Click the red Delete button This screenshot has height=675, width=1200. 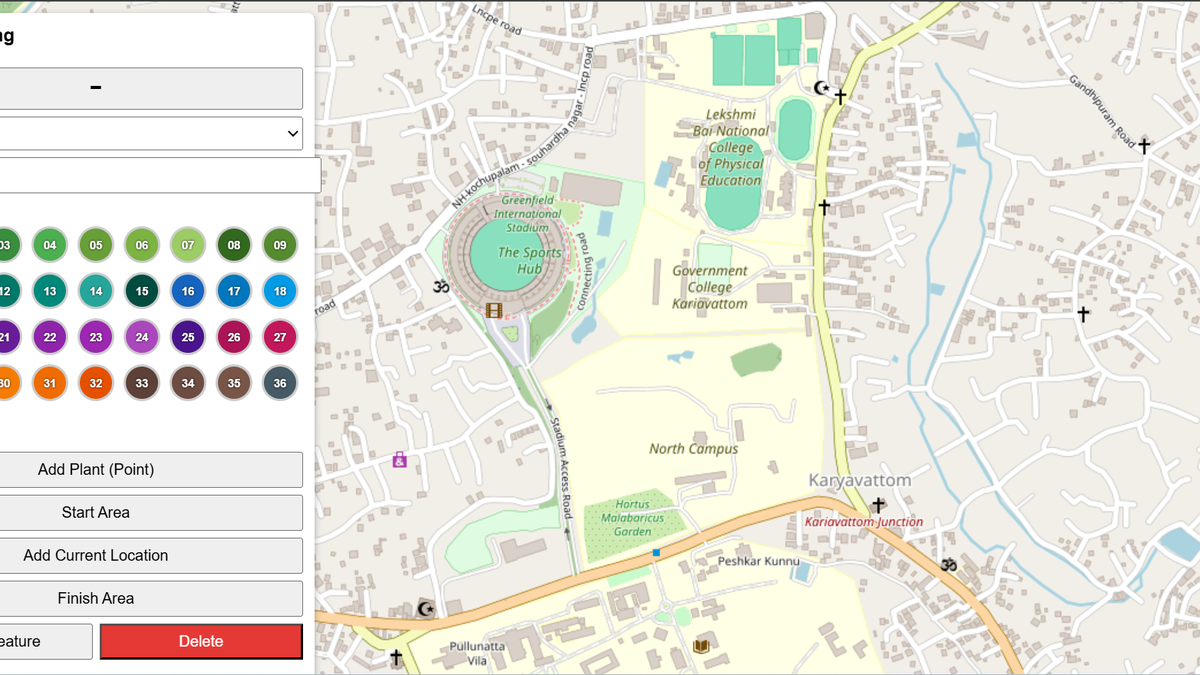click(x=201, y=641)
